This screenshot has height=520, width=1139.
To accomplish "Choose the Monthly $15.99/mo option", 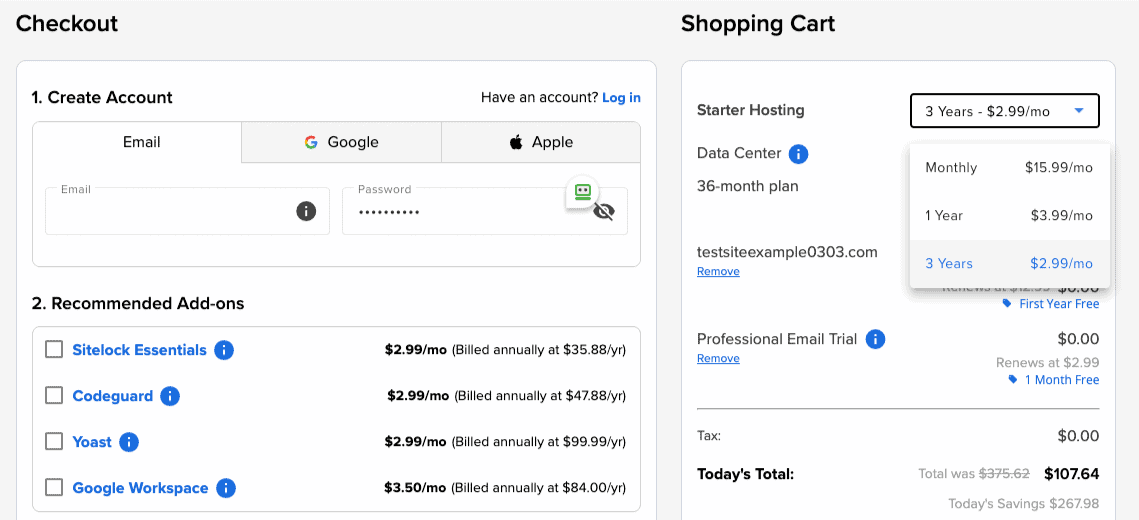I will pos(1009,168).
